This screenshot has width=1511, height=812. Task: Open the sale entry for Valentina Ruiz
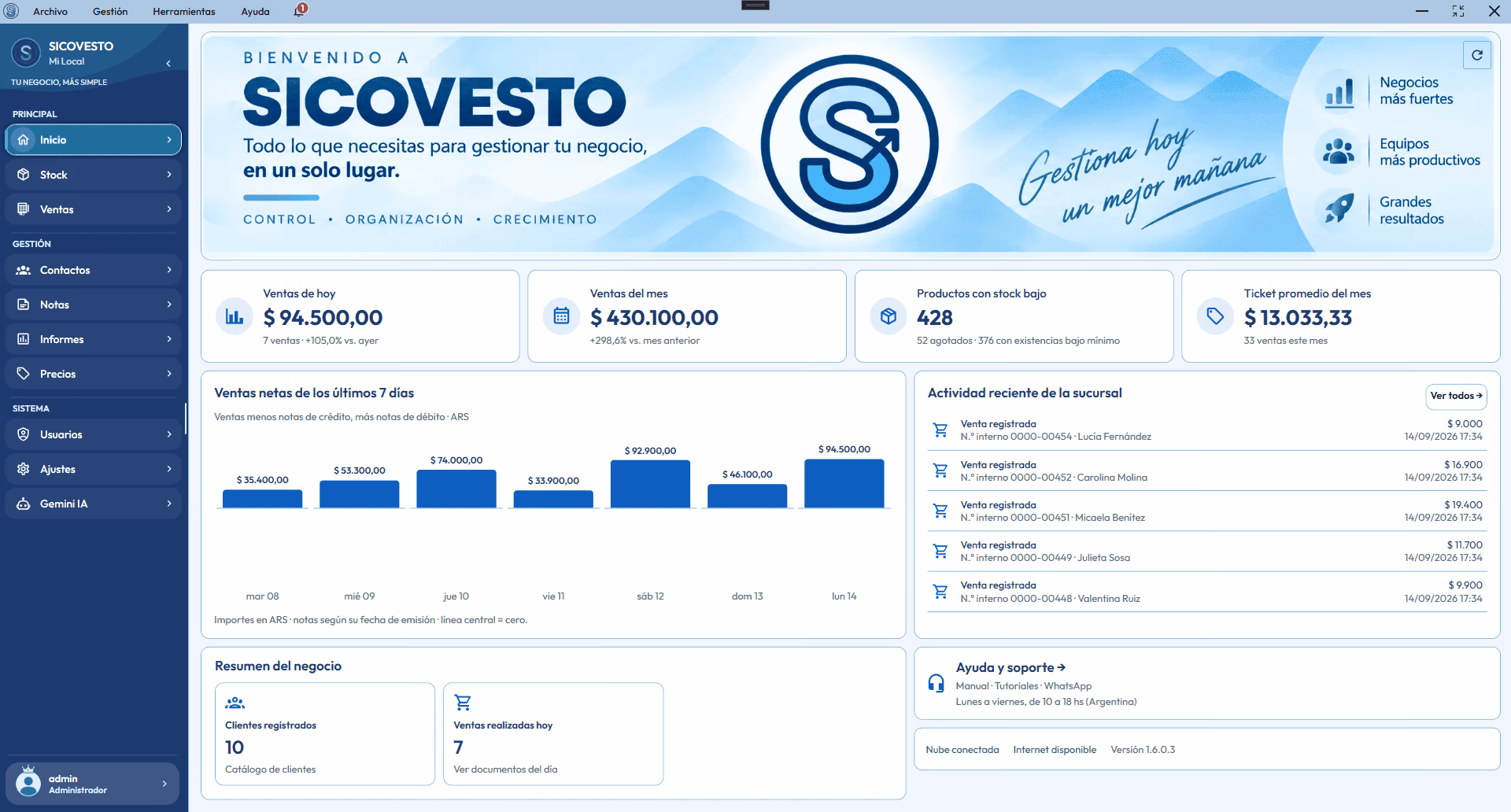1206,592
